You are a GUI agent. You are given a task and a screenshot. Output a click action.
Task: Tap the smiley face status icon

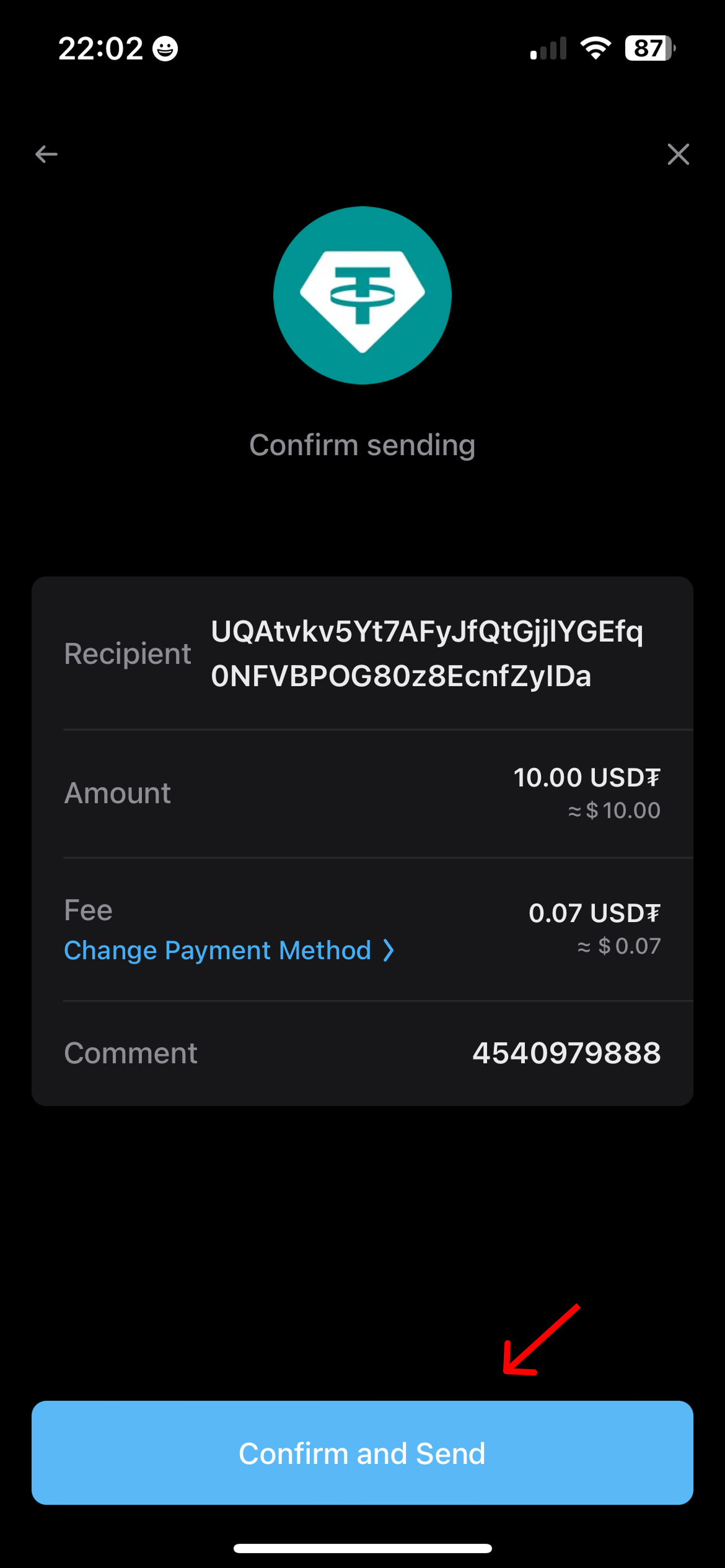[x=165, y=49]
